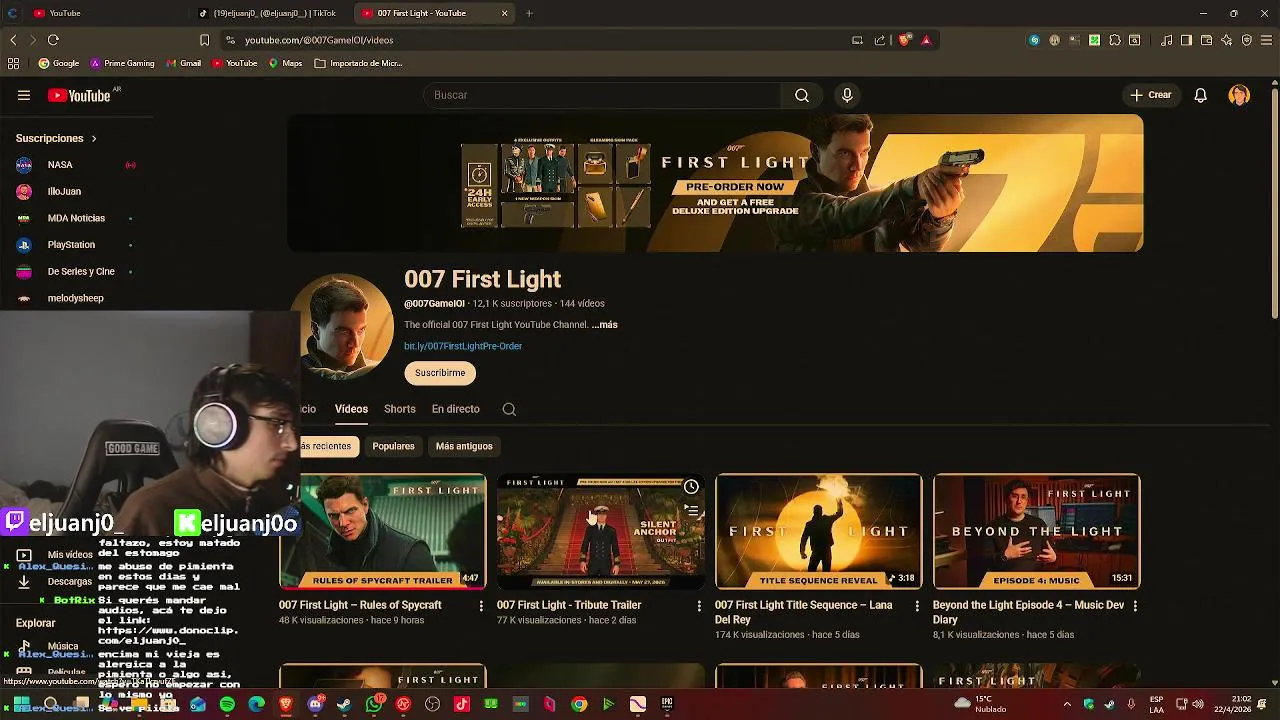Click the address bar URL youtube.com/@007GameIOI/videos

click(319, 40)
